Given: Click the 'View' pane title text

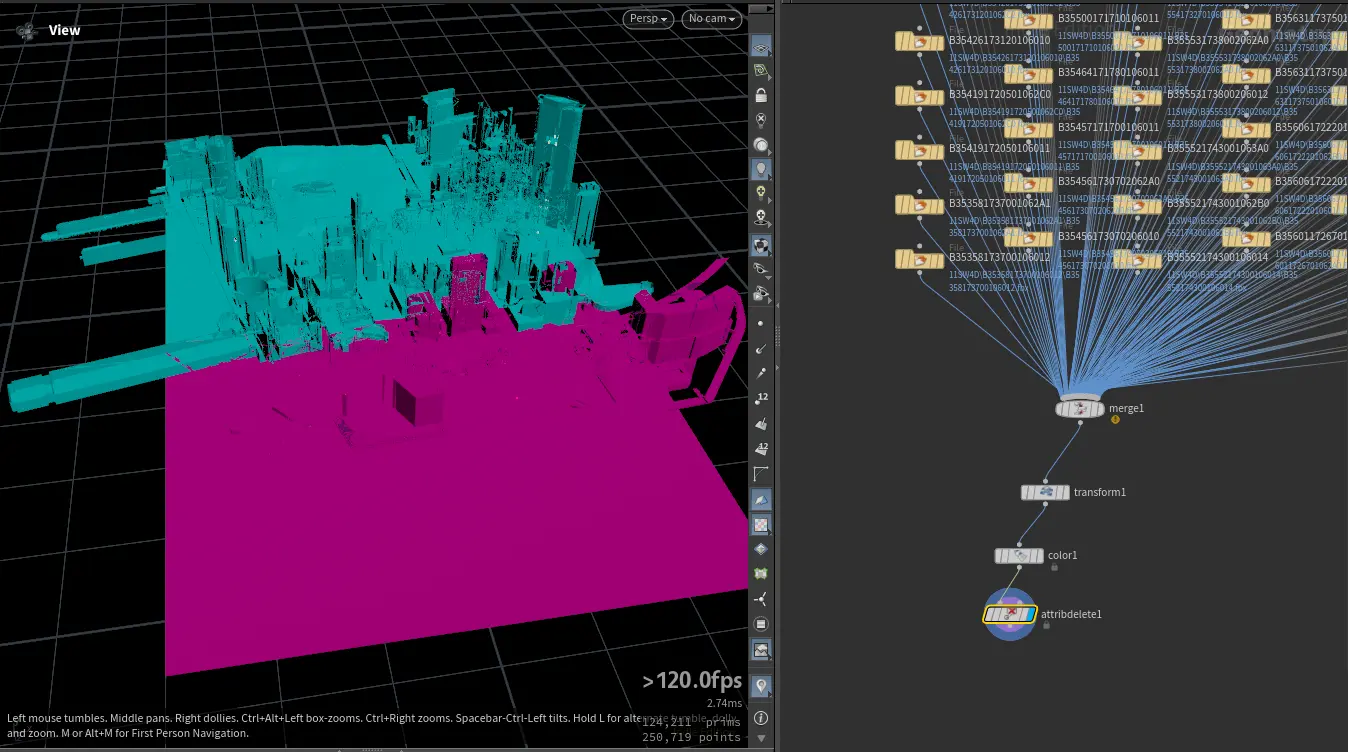Looking at the screenshot, I should pos(65,30).
